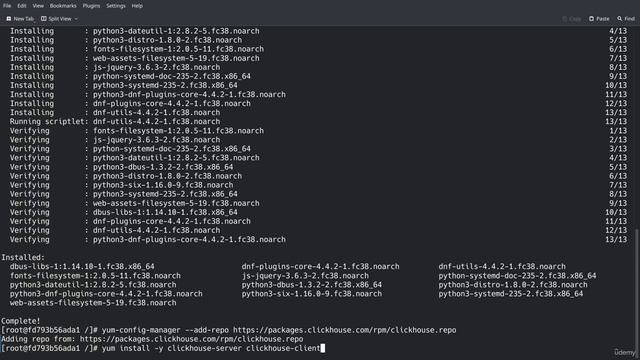The width and height of the screenshot is (640, 360).
Task: Open the Help menu
Action: click(x=137, y=6)
